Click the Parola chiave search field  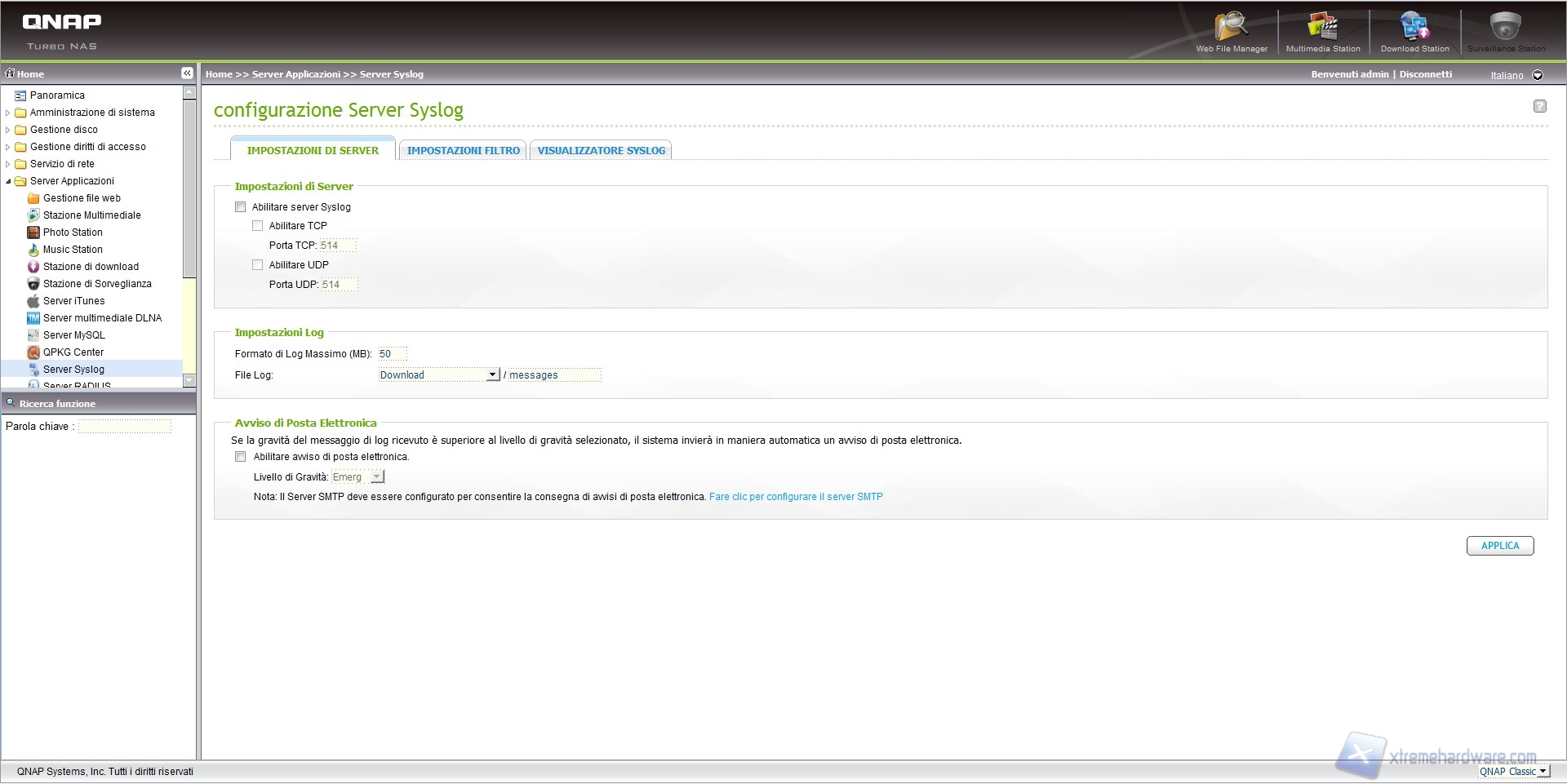click(x=125, y=427)
